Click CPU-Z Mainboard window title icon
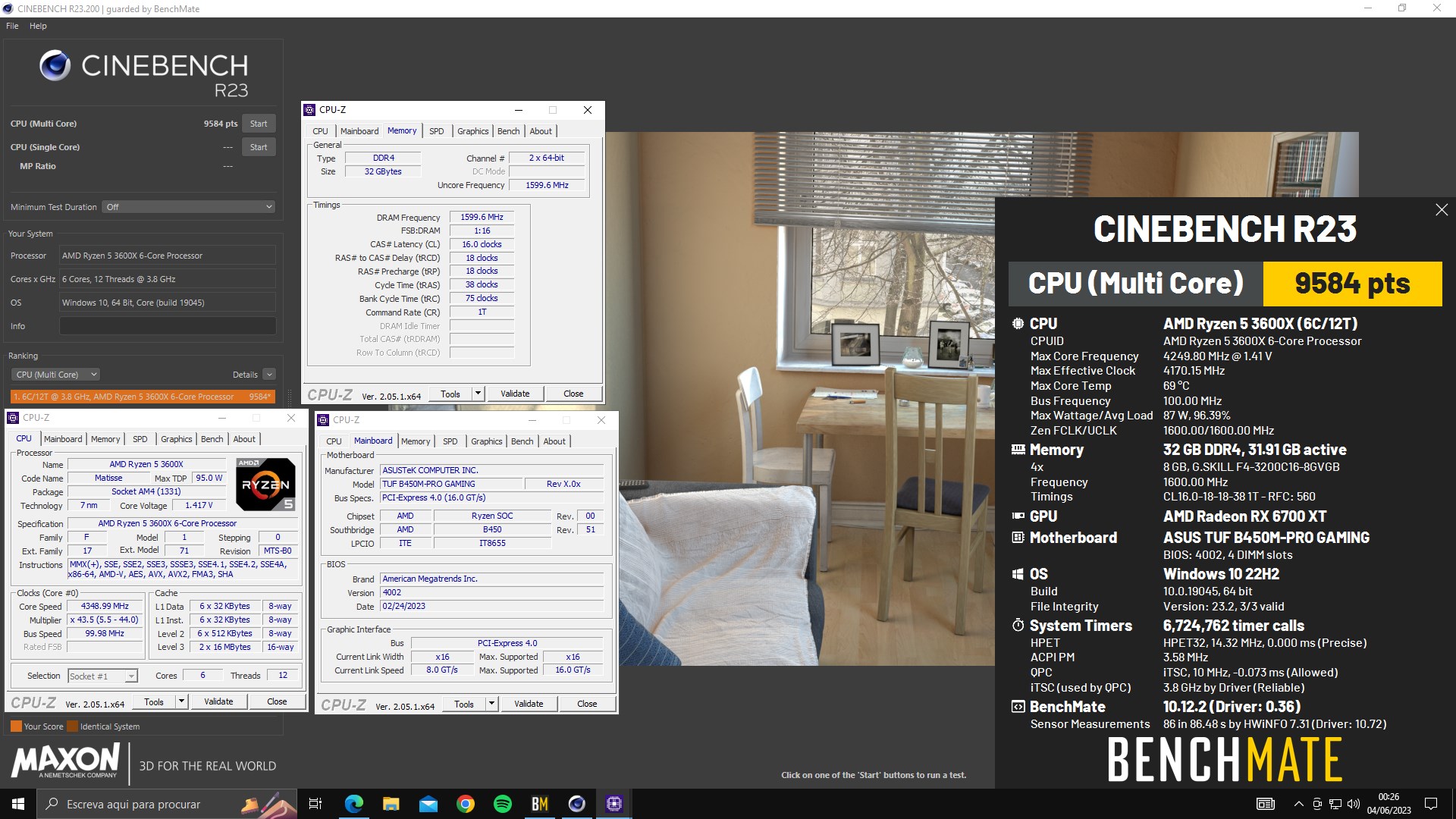Viewport: 1456px width, 819px height. [x=323, y=420]
